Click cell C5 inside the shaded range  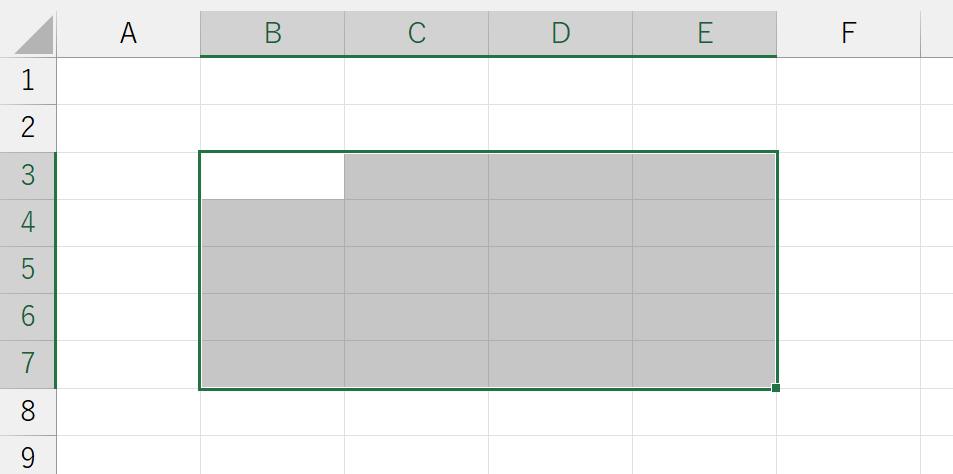coord(416,270)
